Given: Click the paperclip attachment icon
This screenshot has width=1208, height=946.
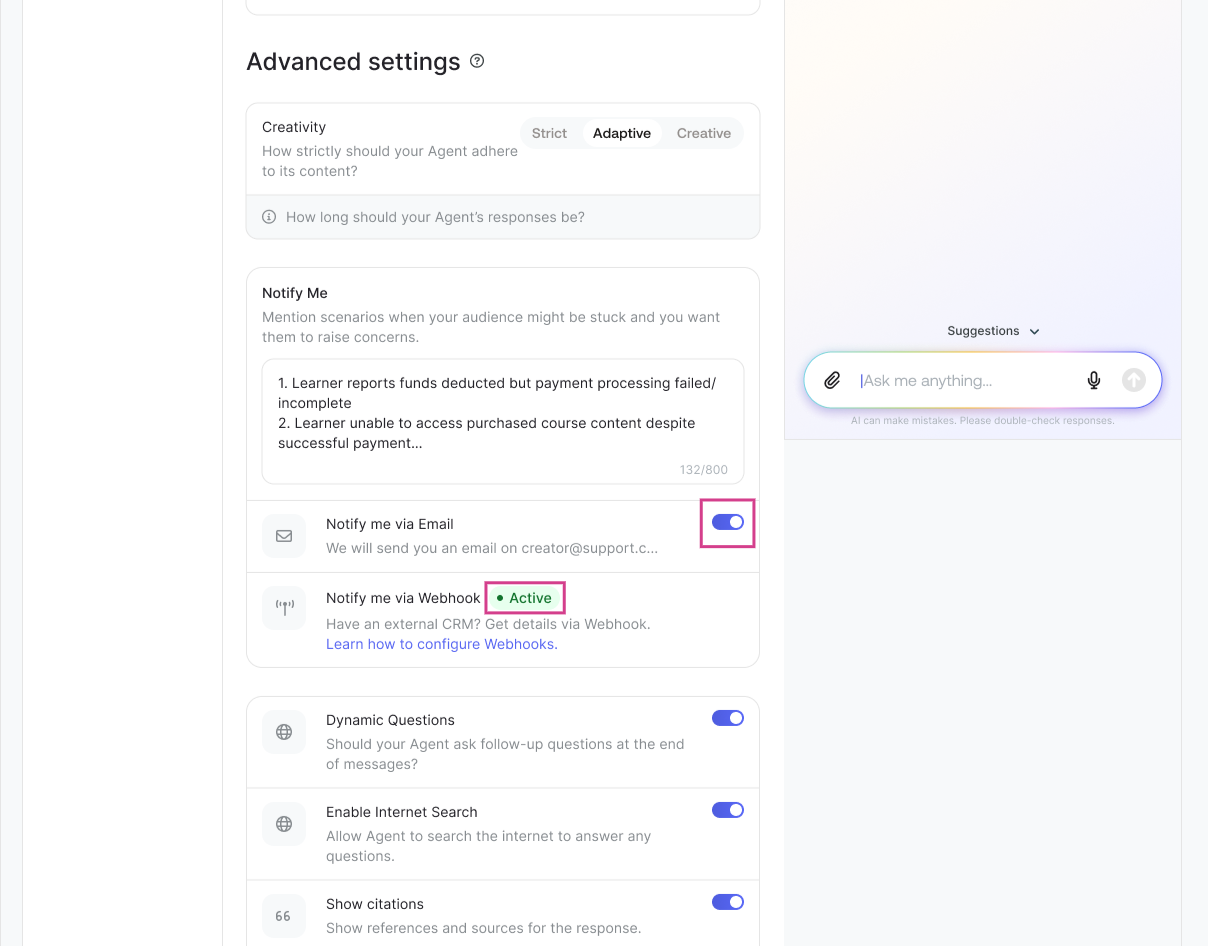Looking at the screenshot, I should coord(832,380).
